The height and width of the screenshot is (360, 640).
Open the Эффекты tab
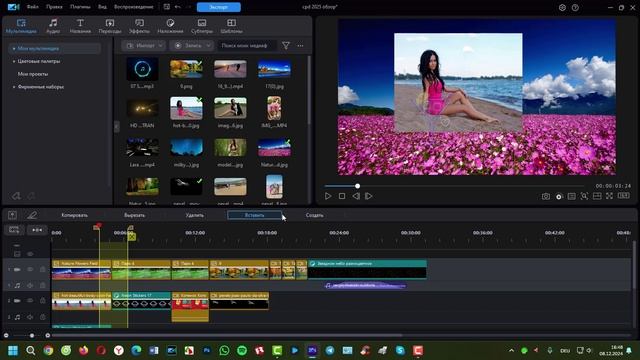pos(139,26)
